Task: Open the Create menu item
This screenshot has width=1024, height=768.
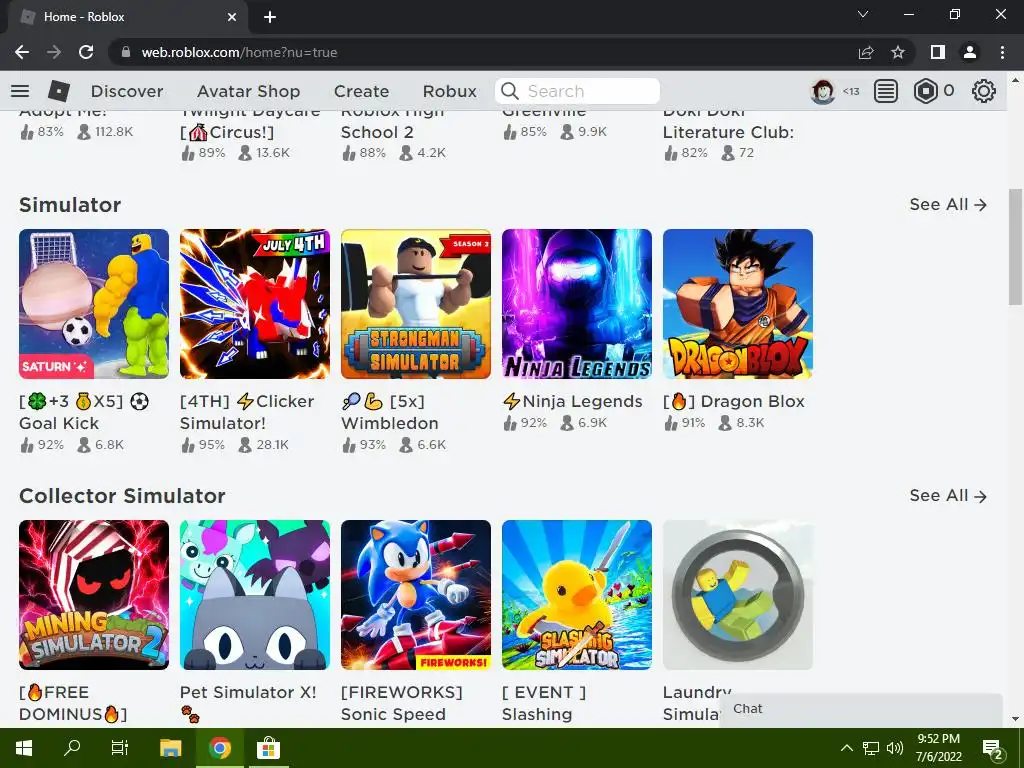Action: [x=361, y=91]
